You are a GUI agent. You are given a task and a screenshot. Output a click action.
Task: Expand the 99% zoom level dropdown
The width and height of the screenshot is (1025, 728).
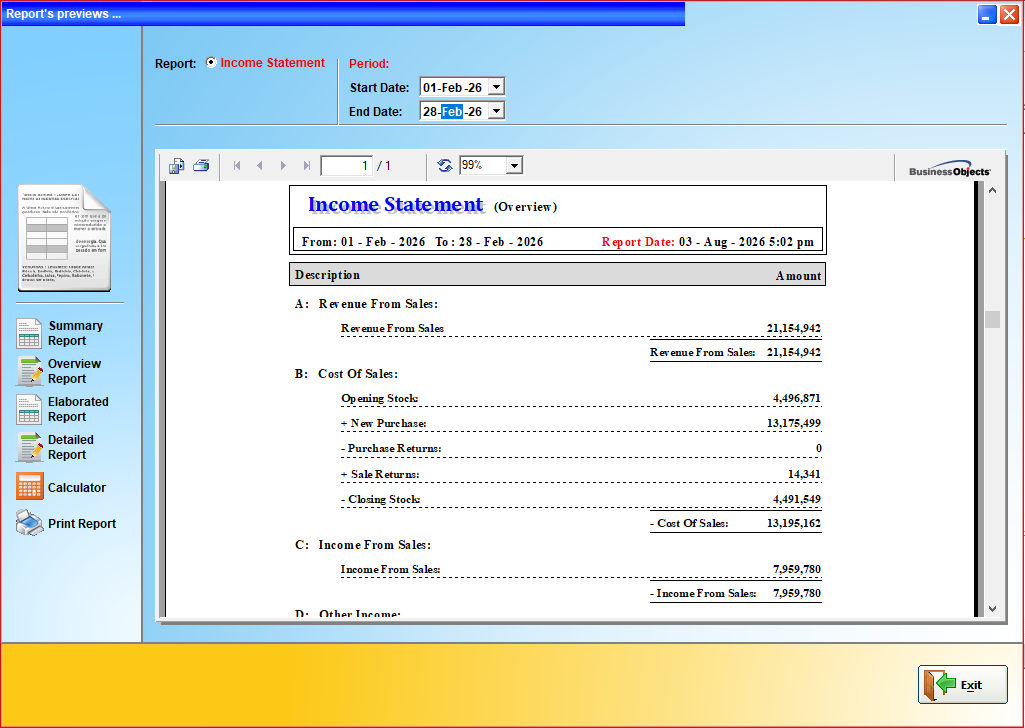pos(514,166)
